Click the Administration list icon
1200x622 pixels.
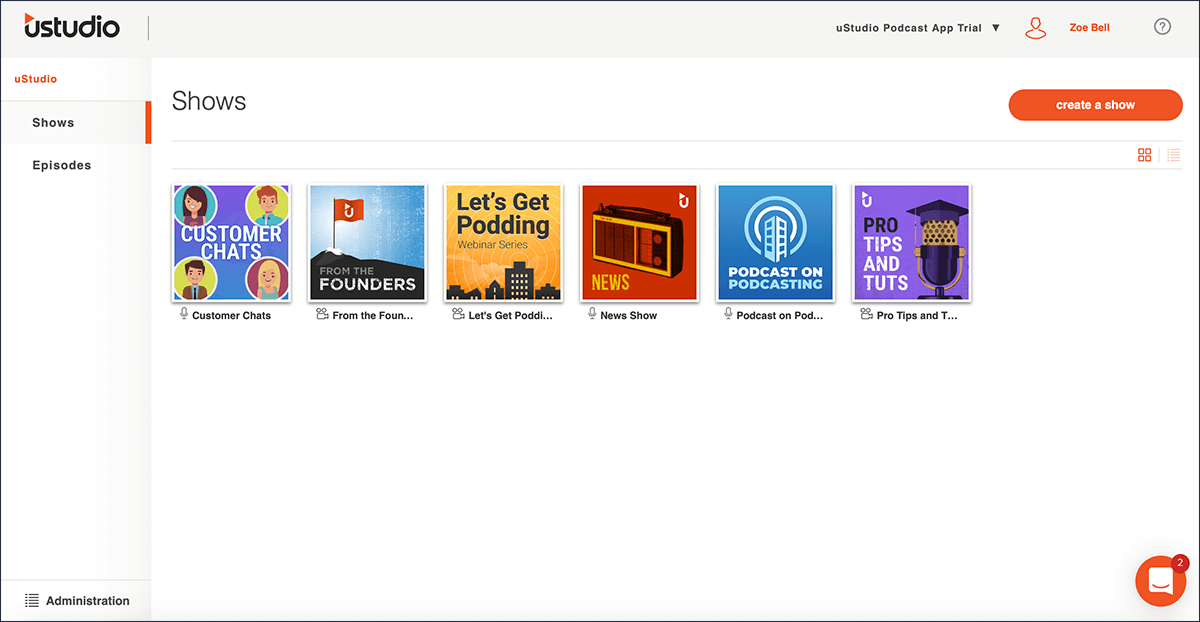pyautogui.click(x=32, y=601)
